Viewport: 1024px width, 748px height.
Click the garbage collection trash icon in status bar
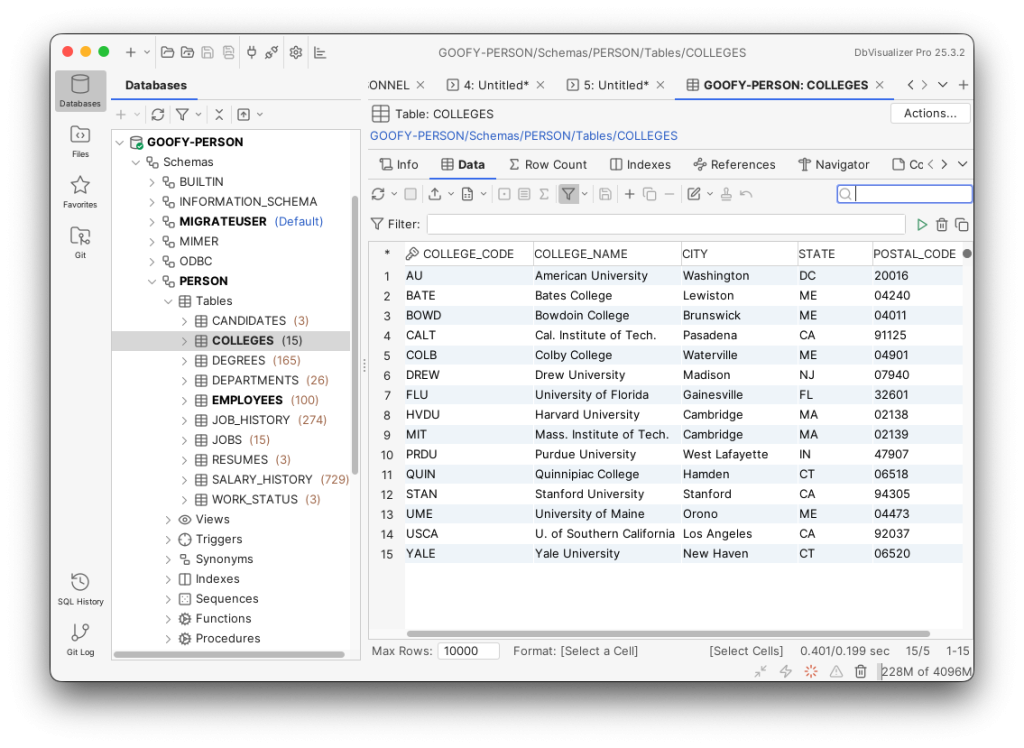(x=860, y=672)
